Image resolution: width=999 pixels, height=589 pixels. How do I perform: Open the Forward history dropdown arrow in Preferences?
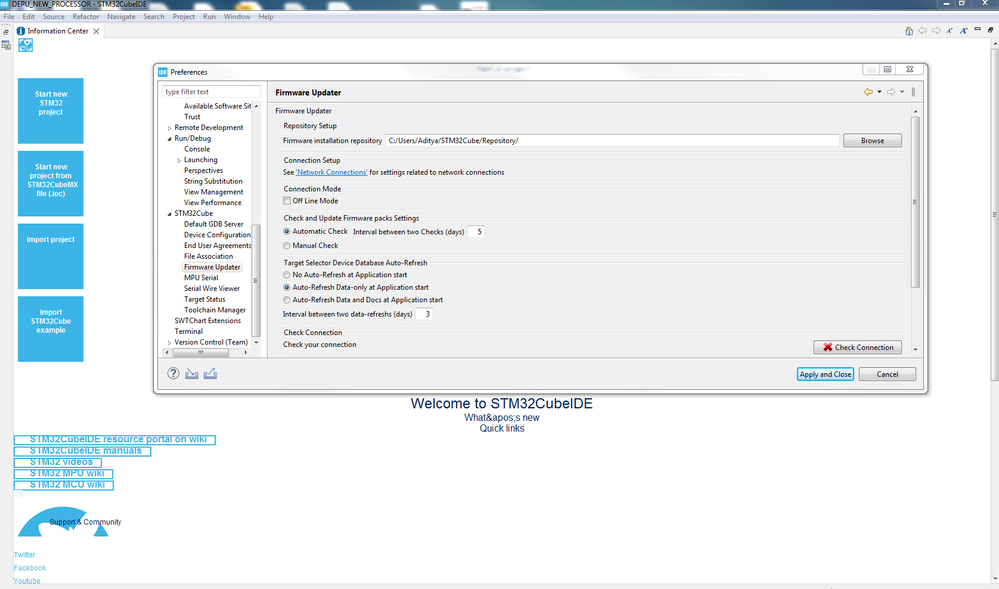902,92
